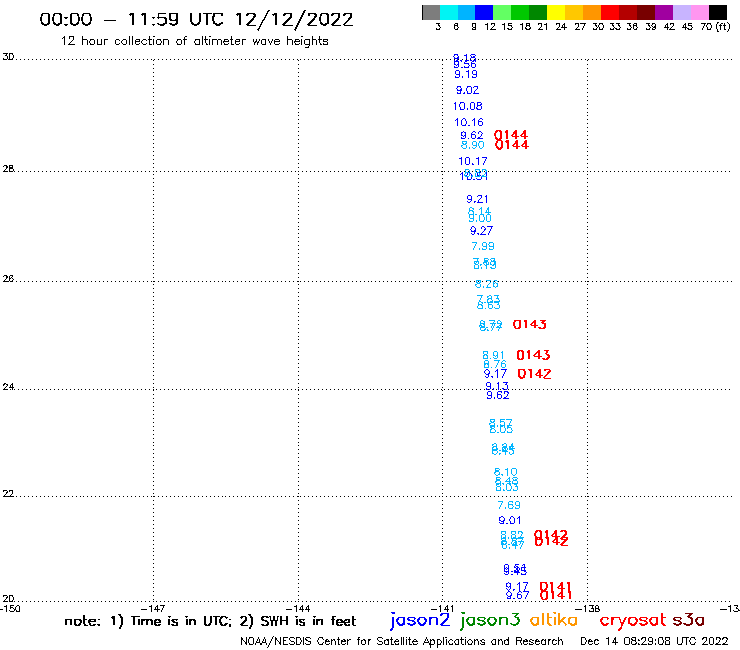Click the longitude axis label -150
This screenshot has height=650, width=740.
pyautogui.click(x=10, y=609)
